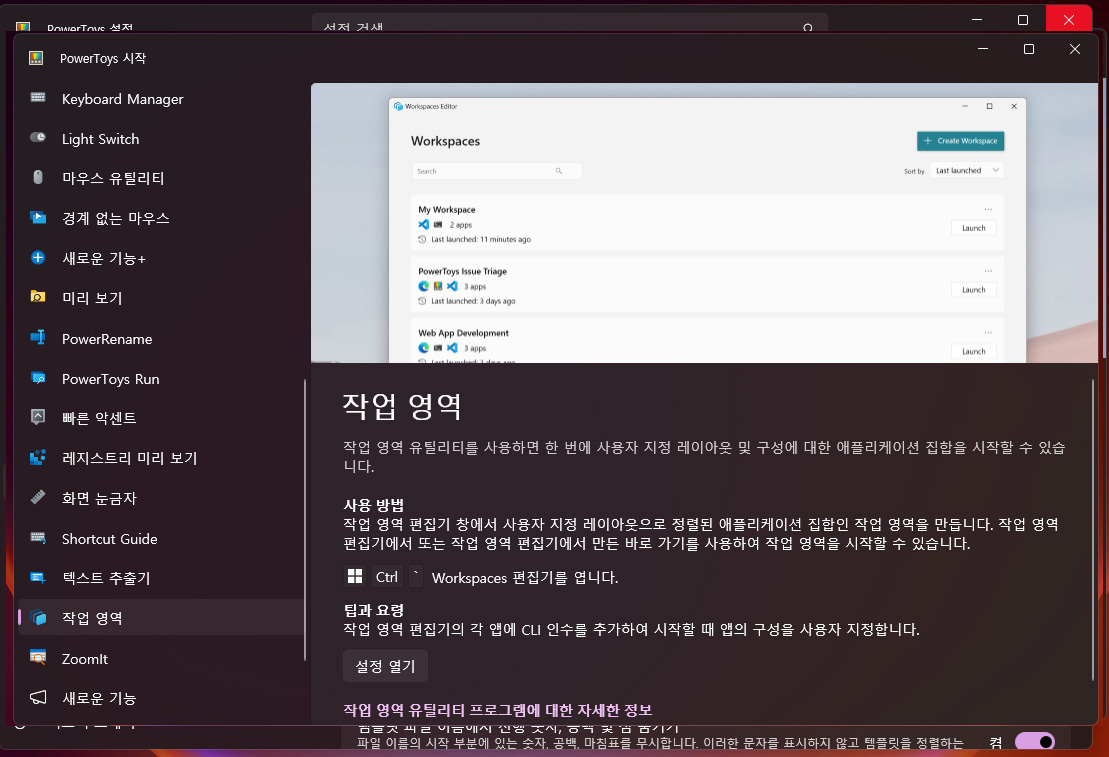Screen dimensions: 1109x757
Task: Click the Light Switch toggle icon in sidebar
Action: (38, 137)
